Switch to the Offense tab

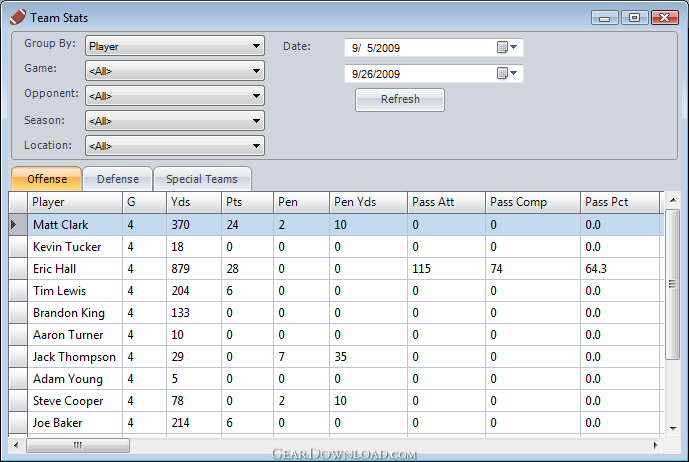click(x=47, y=179)
